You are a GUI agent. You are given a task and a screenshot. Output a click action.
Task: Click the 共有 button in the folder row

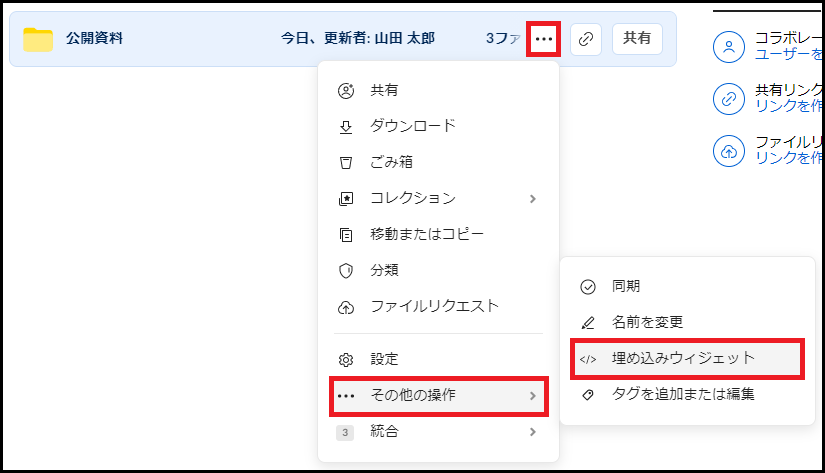point(637,38)
